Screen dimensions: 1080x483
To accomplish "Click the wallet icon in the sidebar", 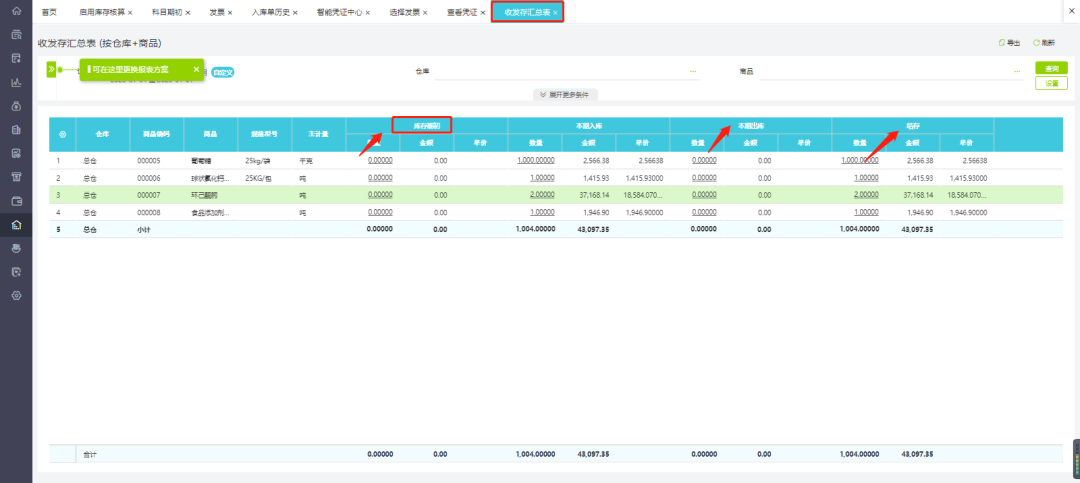I will point(17,201).
